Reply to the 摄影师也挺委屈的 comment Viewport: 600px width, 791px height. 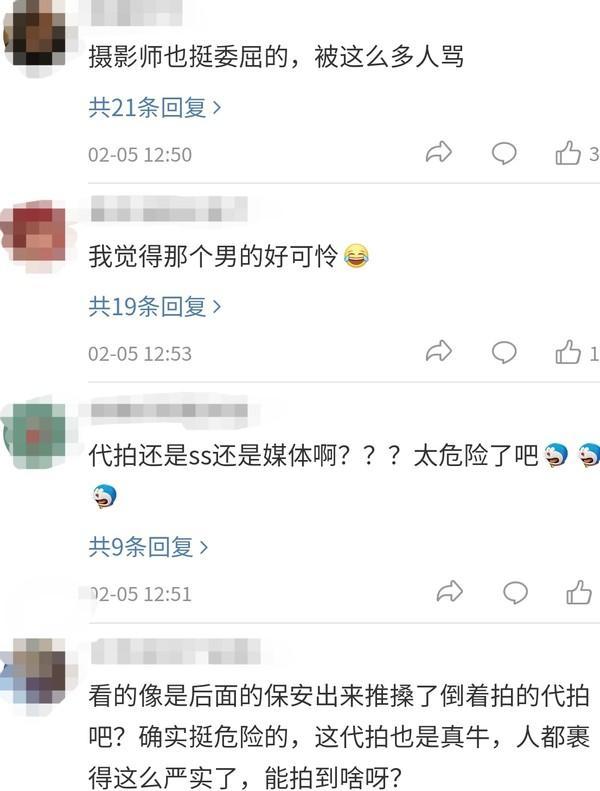(504, 153)
